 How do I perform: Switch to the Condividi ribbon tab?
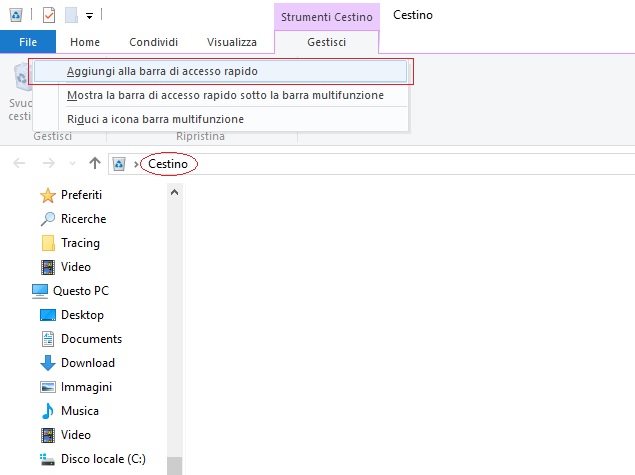tap(153, 42)
